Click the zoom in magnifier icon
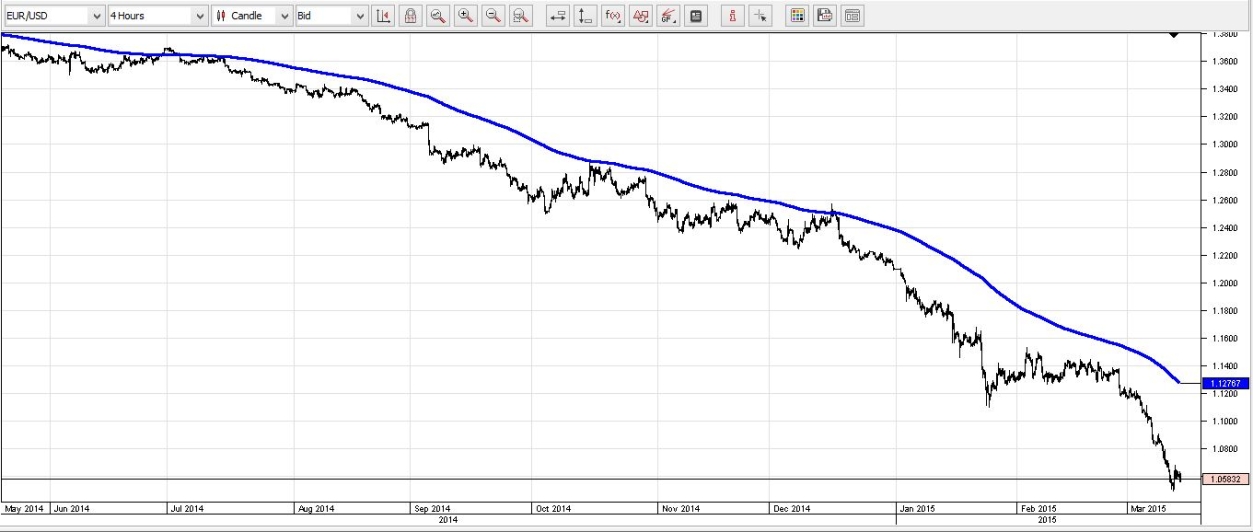Screen dimensions: 1253x532 (x=466, y=16)
